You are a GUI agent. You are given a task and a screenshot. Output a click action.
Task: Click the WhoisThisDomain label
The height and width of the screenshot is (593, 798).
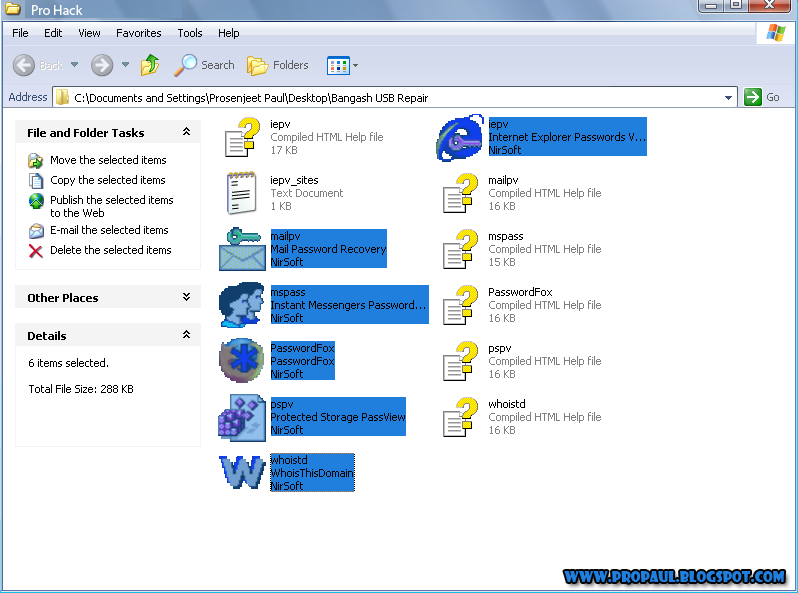point(312,473)
